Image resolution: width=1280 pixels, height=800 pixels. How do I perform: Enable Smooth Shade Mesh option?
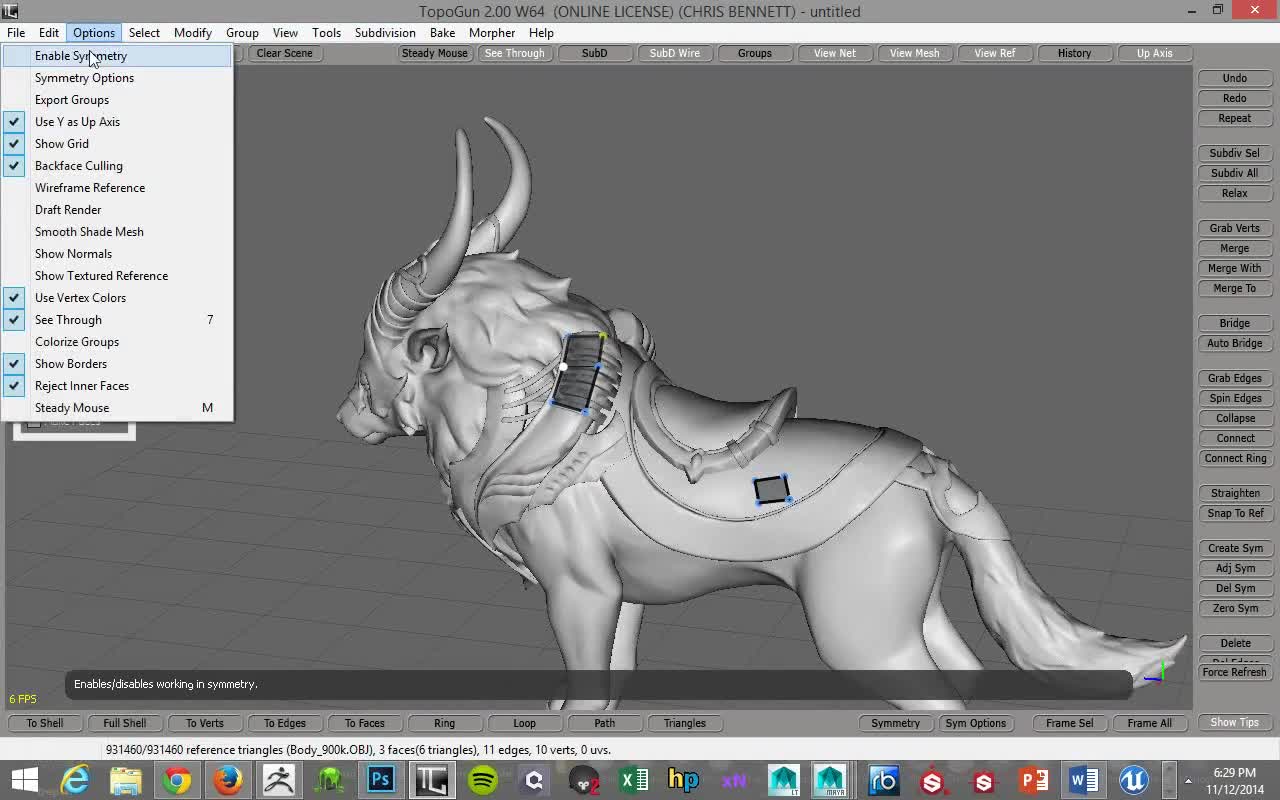click(118, 232)
